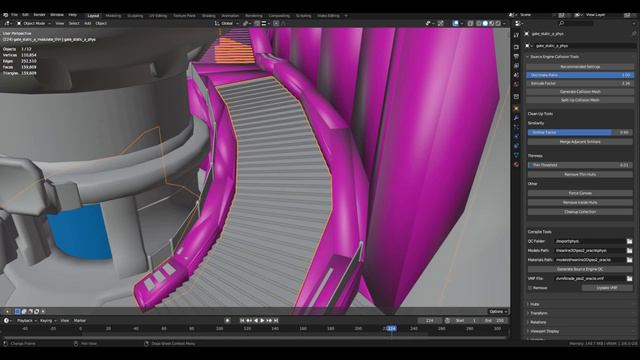Play the animation forward
Screen dimensions: 640x360
click(x=262, y=321)
